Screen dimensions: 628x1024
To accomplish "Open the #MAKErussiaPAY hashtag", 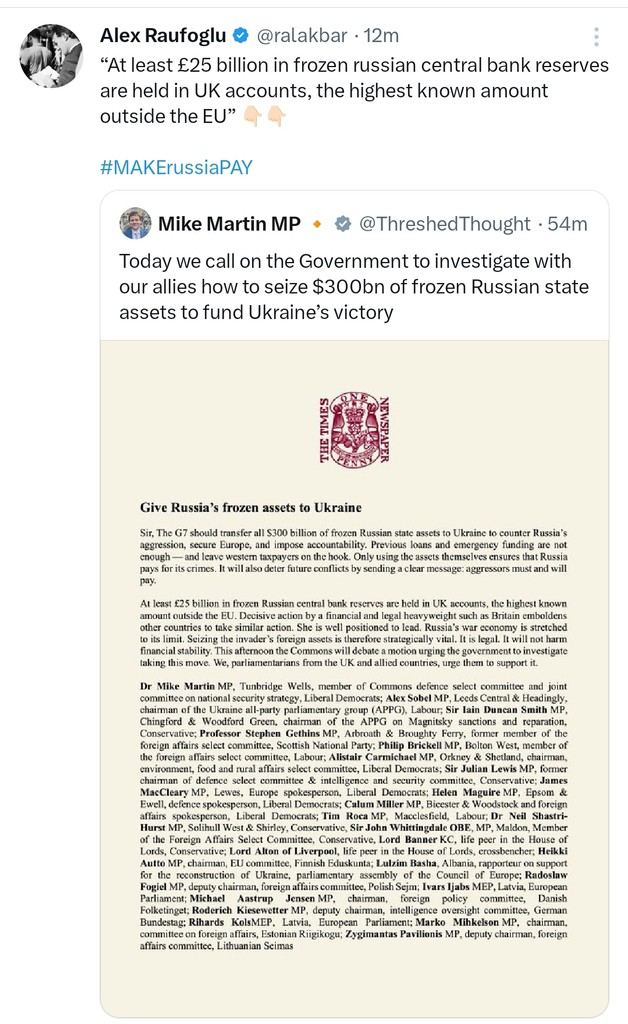I will coord(176,166).
